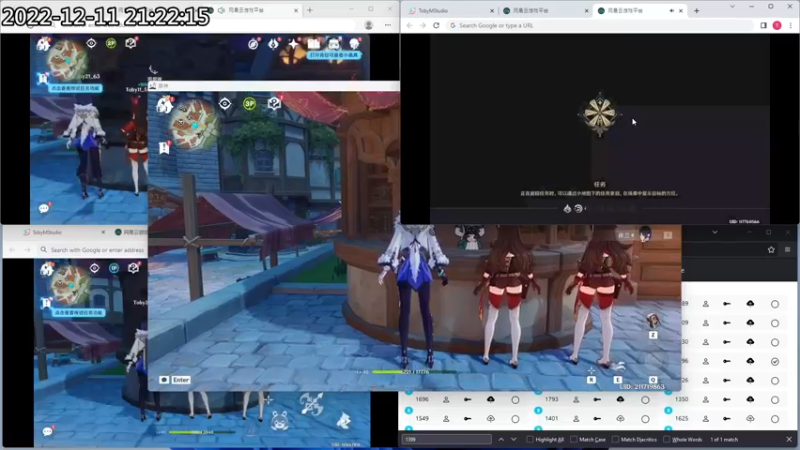
Task: Click Paimon icon in the top-left game window
Action: pyautogui.click(x=43, y=44)
